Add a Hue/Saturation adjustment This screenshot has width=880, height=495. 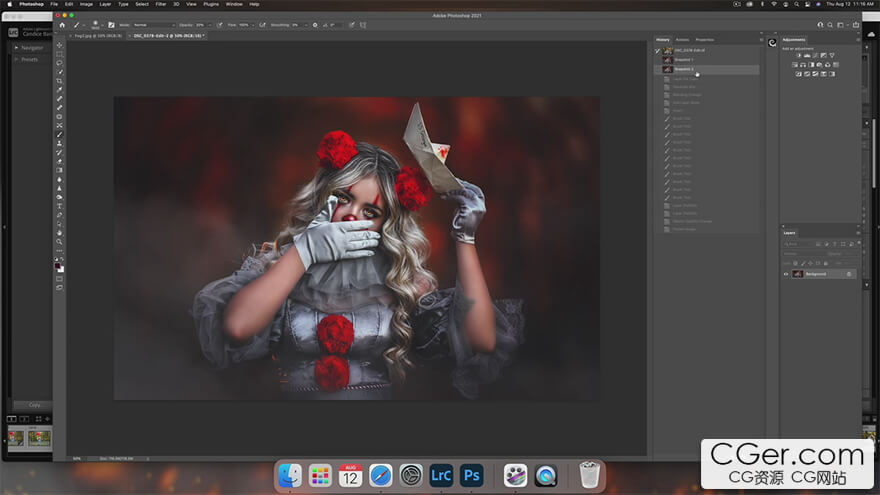tap(795, 65)
